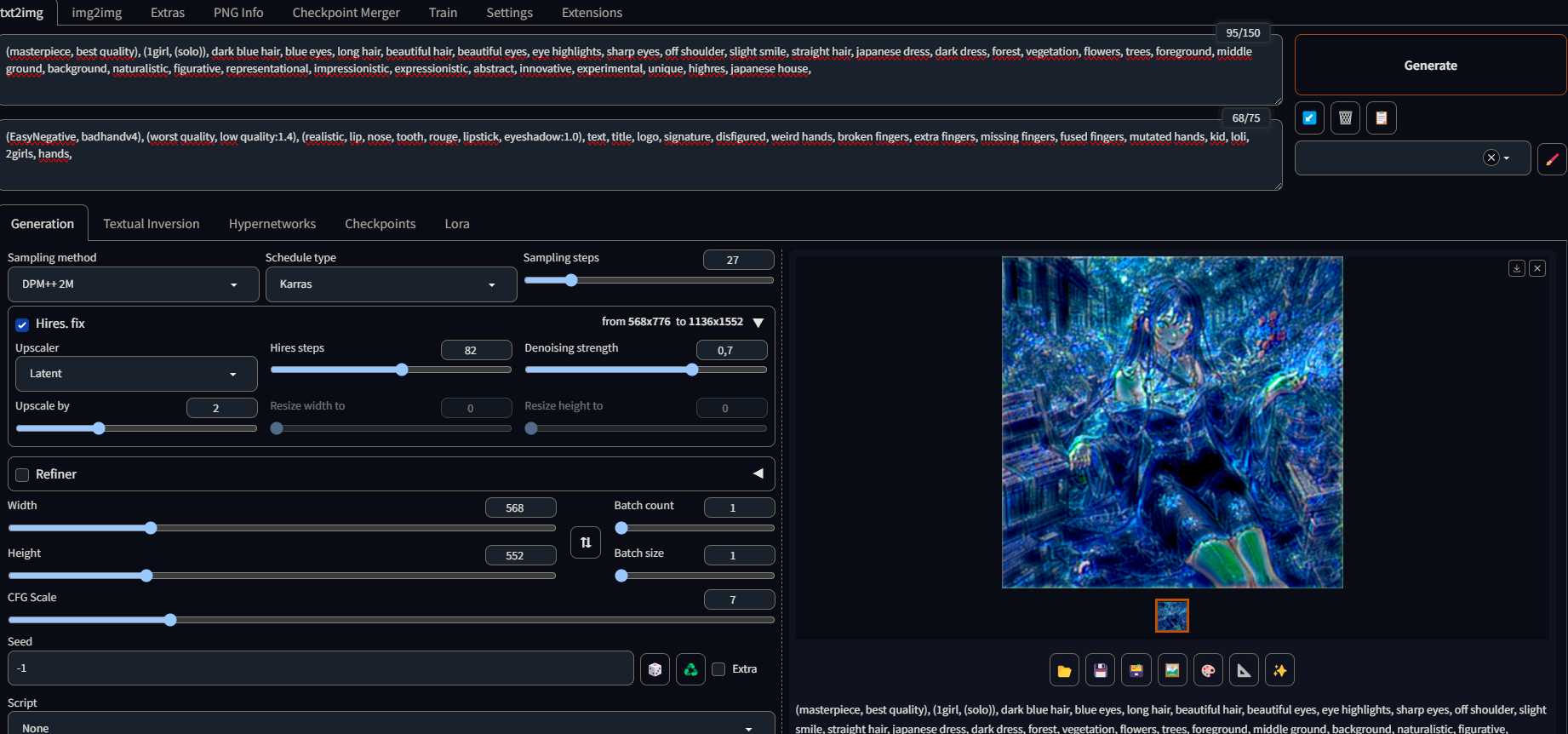The height and width of the screenshot is (734, 1568).
Task: Adjust the Width slider
Action: [x=282, y=528]
